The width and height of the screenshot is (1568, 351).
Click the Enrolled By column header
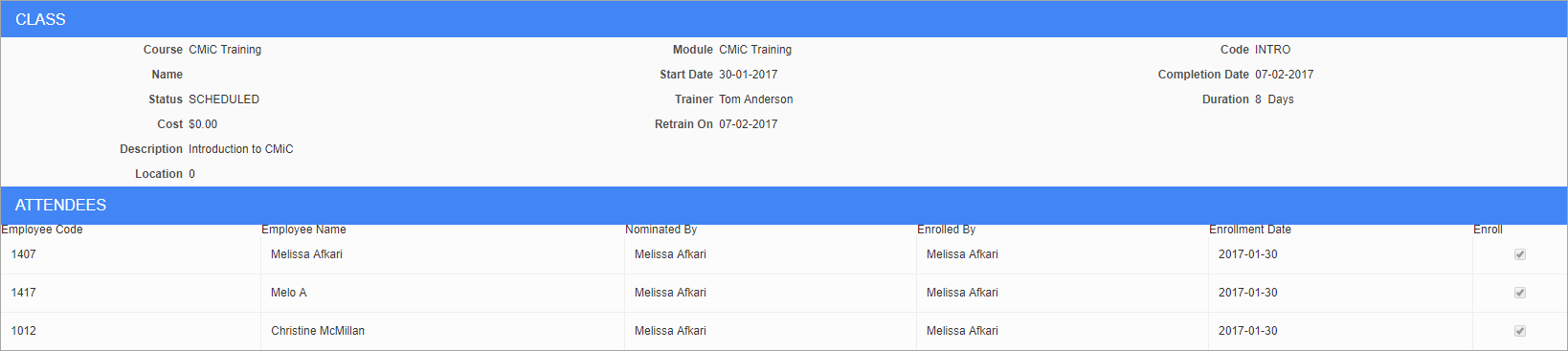pyautogui.click(x=946, y=230)
